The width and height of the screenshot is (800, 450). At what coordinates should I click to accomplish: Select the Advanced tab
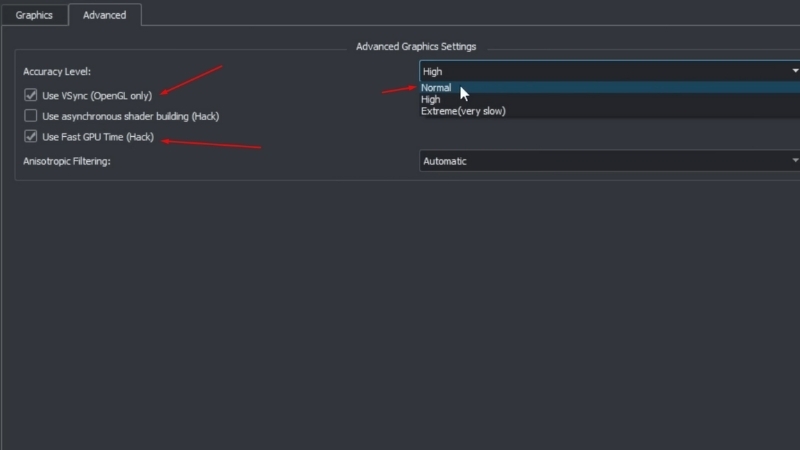point(104,15)
